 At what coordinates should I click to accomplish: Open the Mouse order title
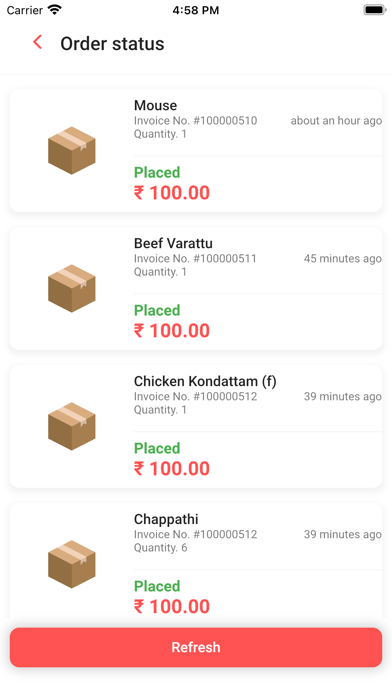click(155, 105)
